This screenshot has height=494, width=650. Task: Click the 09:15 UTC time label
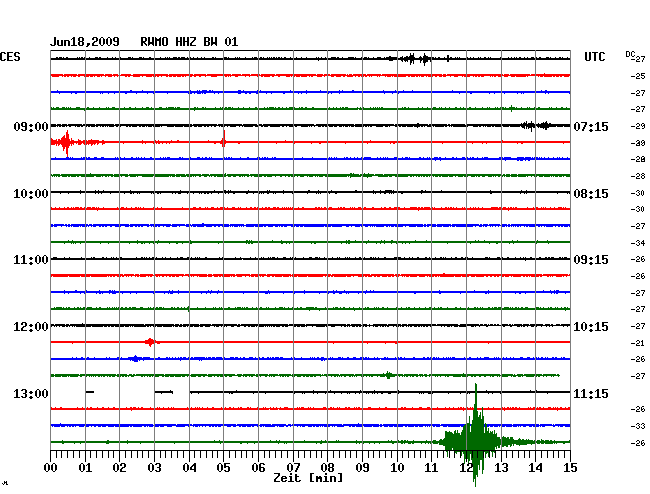pyautogui.click(x=591, y=260)
